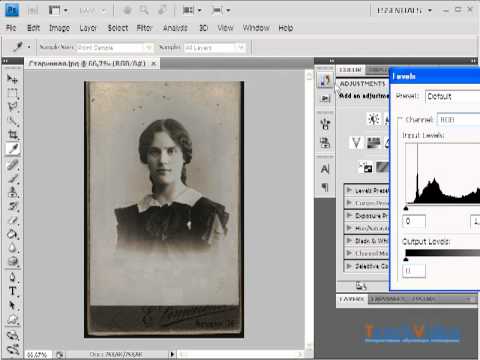The height and width of the screenshot is (360, 480).
Task: Select the Path Selection tool
Action: click(x=12, y=305)
